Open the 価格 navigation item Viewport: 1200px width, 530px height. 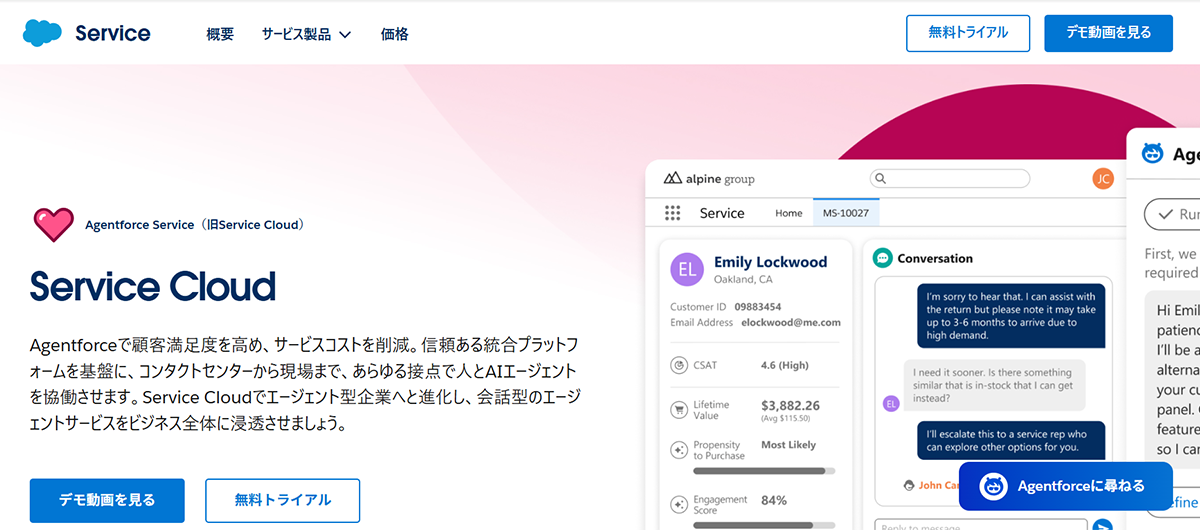pyautogui.click(x=394, y=34)
